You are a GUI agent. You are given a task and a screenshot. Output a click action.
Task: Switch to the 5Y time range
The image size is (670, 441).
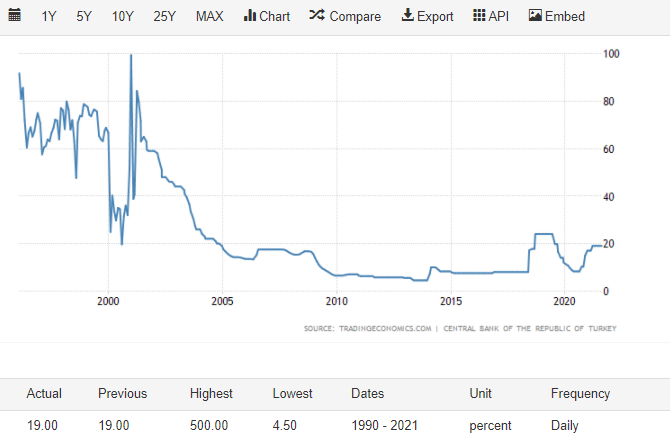coord(85,16)
